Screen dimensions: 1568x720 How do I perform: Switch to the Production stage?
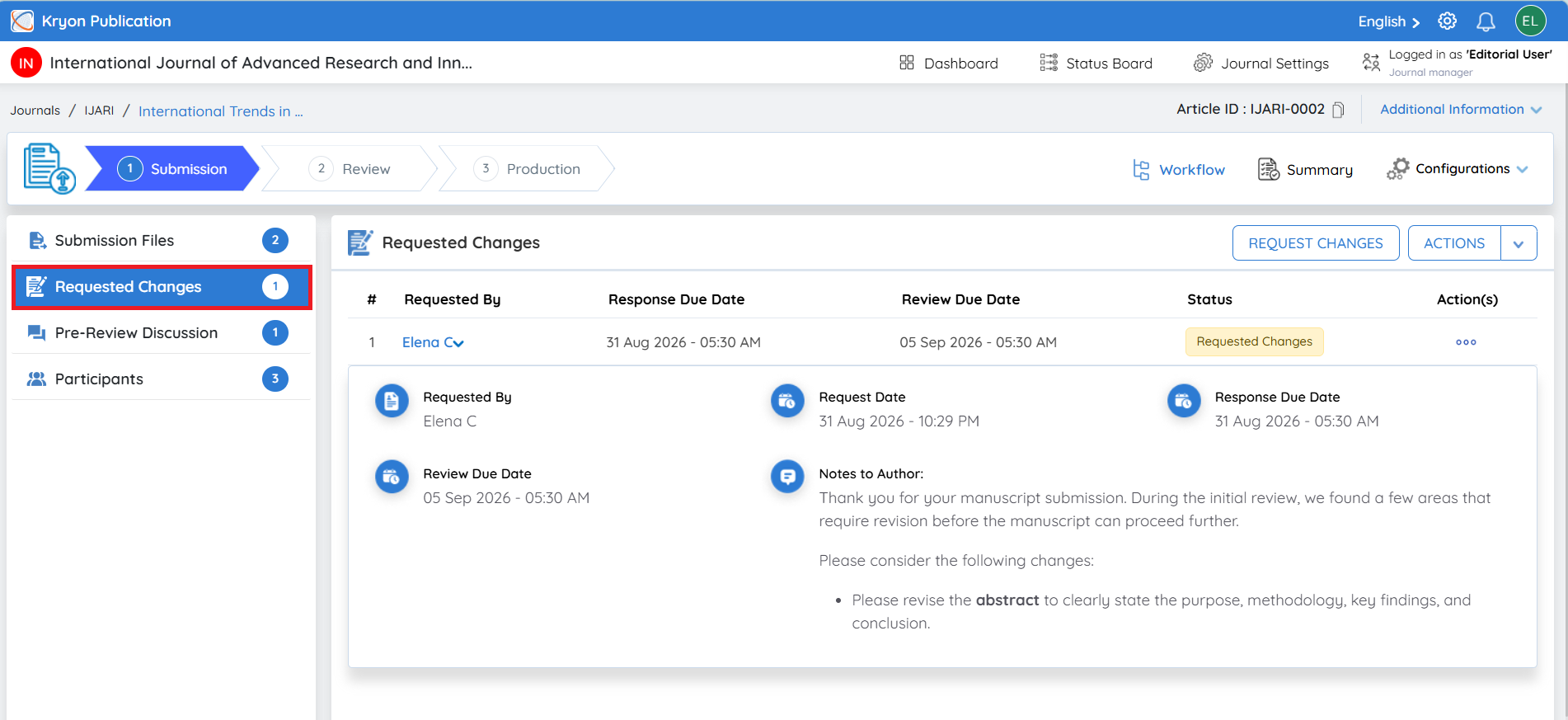[527, 169]
